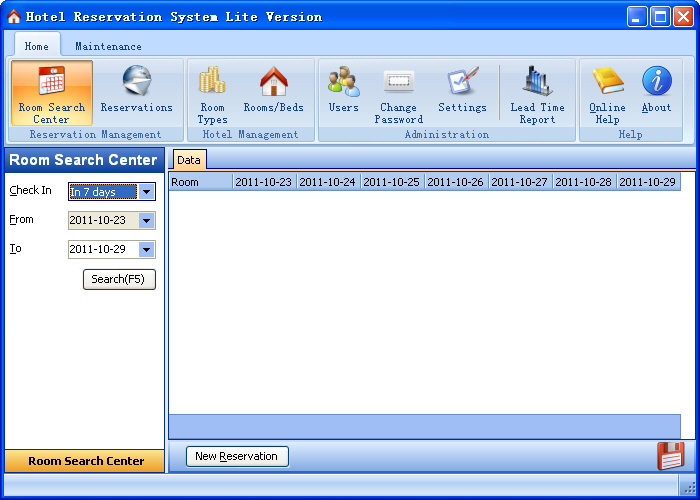Click the Room Search Center bottom panel button
Viewport: 700px width, 500px height.
[x=85, y=461]
